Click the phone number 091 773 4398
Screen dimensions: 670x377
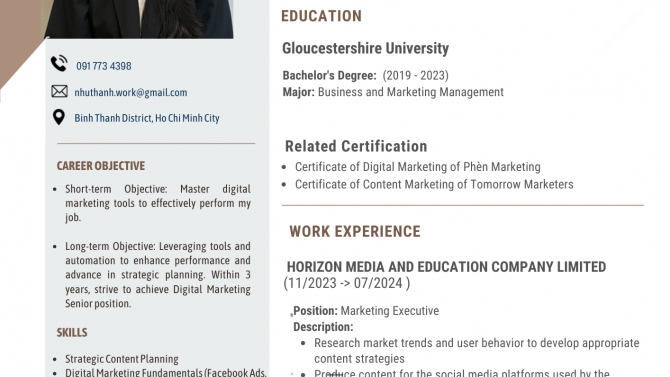(104, 66)
